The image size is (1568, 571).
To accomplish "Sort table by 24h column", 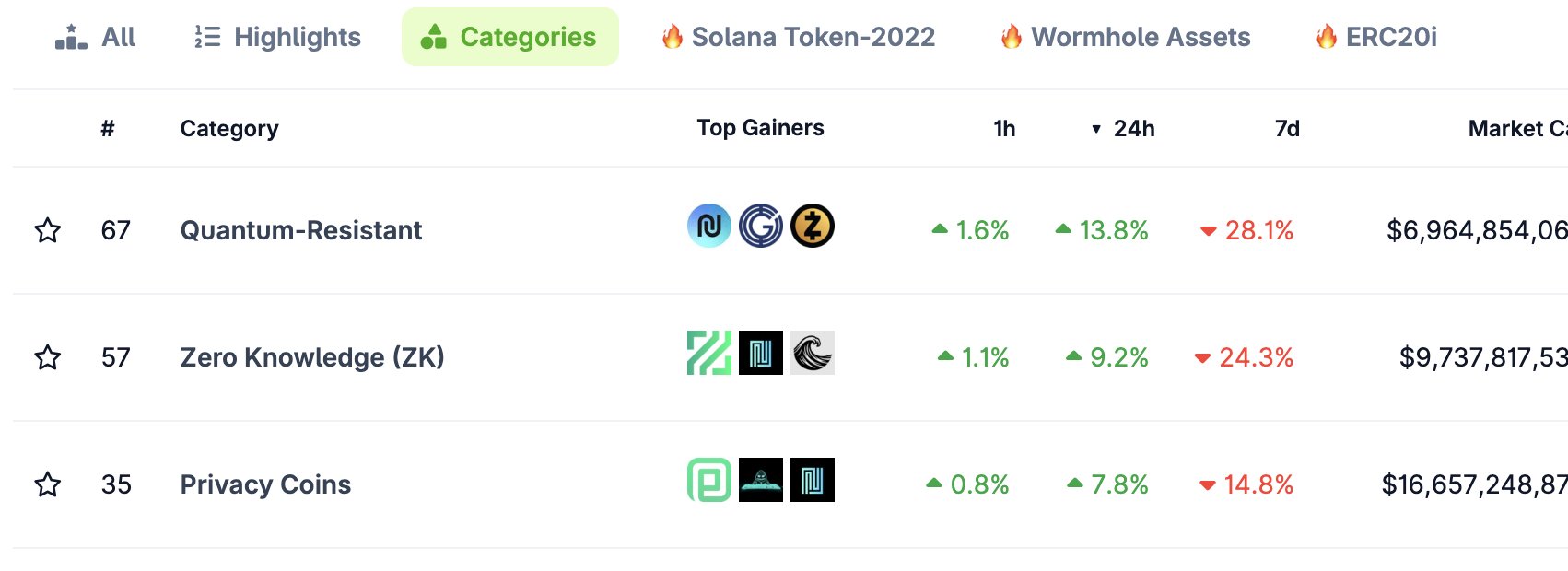I will click(x=1133, y=129).
